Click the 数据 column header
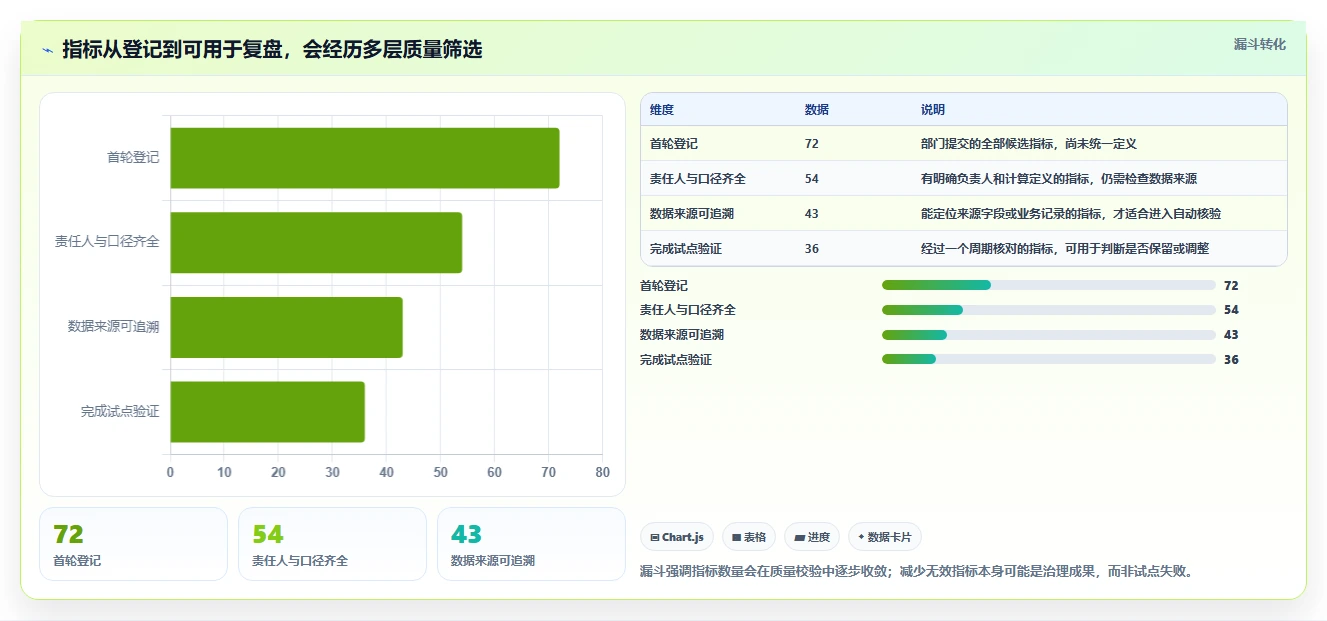The height and width of the screenshot is (621, 1327). (x=816, y=110)
